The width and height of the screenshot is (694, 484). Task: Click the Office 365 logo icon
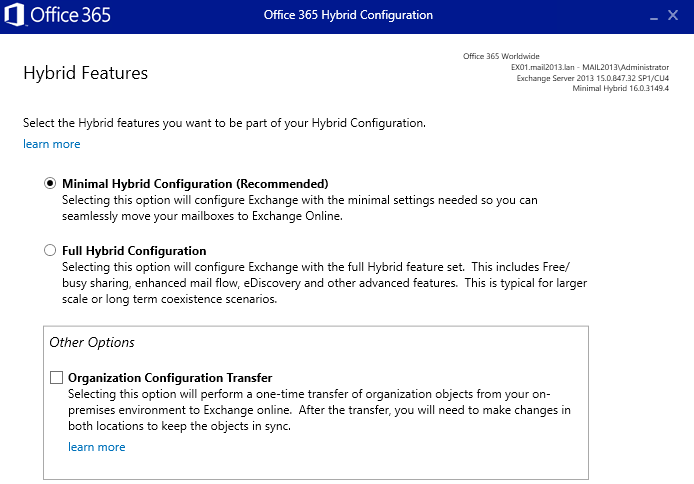click(x=15, y=15)
